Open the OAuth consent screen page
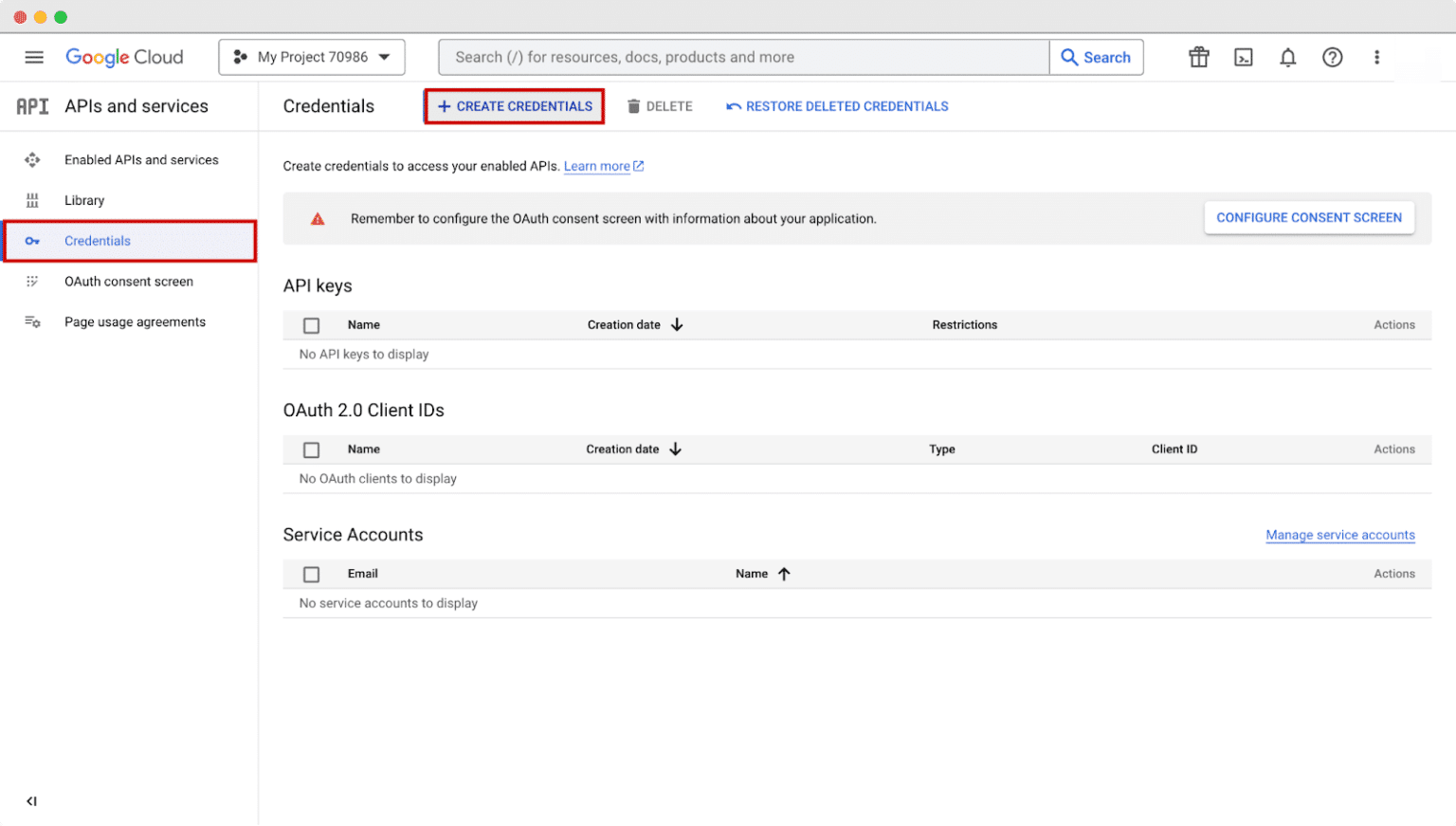The image size is (1456, 826). pyautogui.click(x=128, y=281)
